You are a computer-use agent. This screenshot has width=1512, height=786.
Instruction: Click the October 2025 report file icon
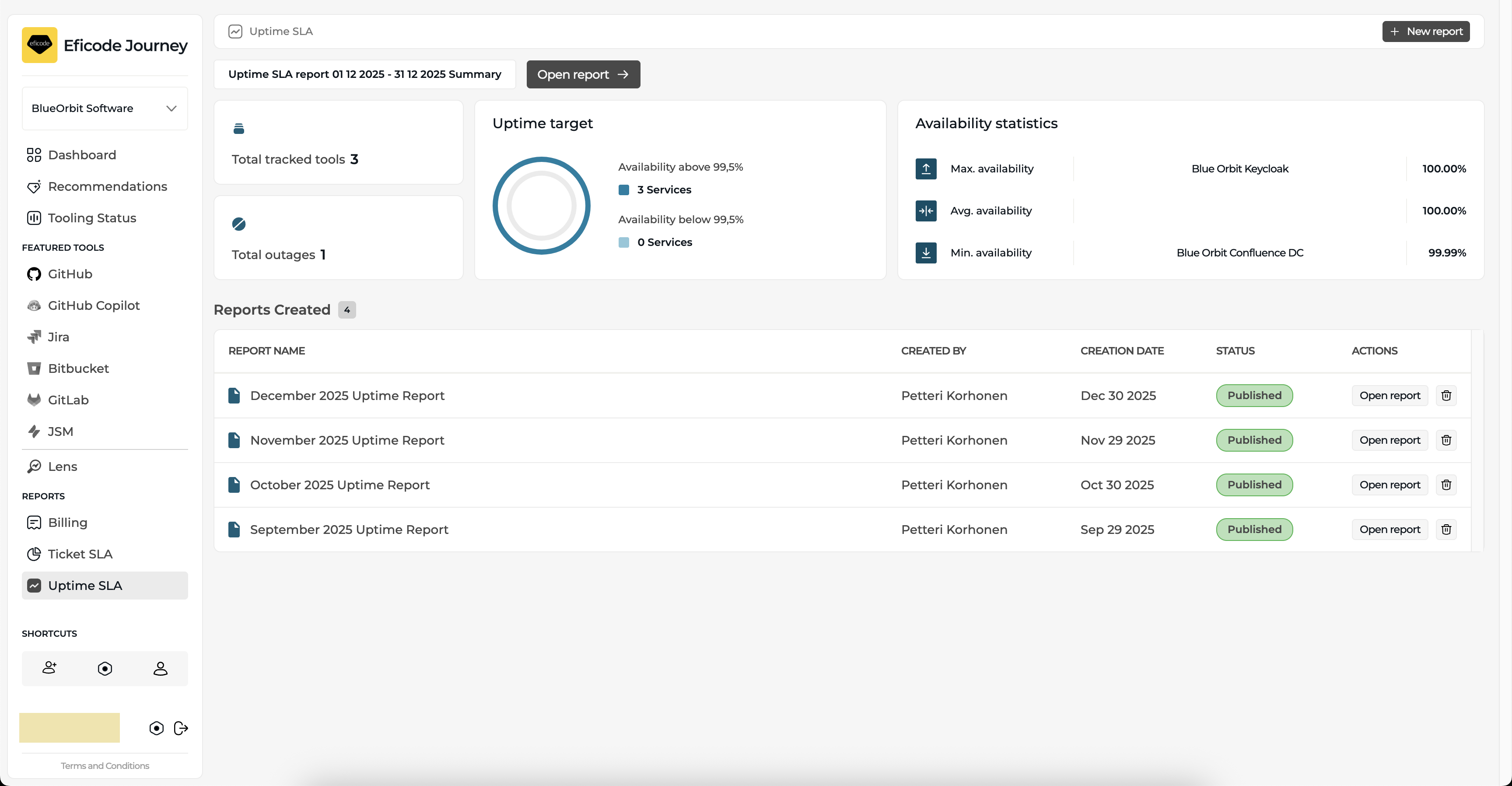tap(234, 485)
